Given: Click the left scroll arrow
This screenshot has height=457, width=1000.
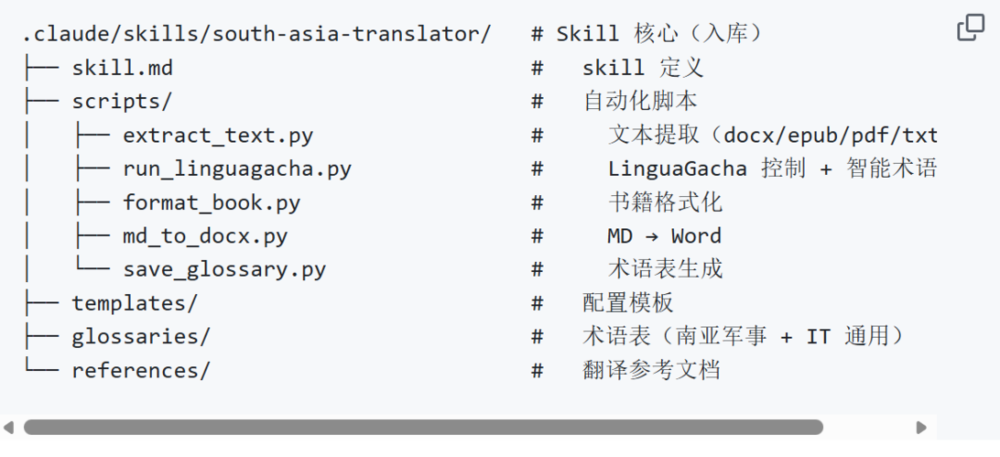Looking at the screenshot, I should point(9,427).
